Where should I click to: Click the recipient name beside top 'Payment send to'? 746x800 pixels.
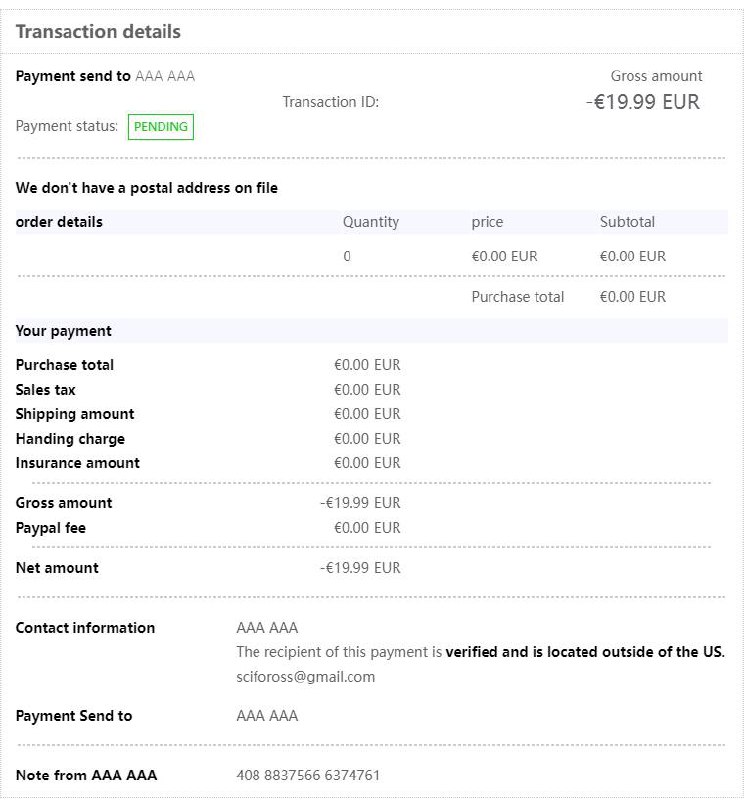[x=165, y=76]
